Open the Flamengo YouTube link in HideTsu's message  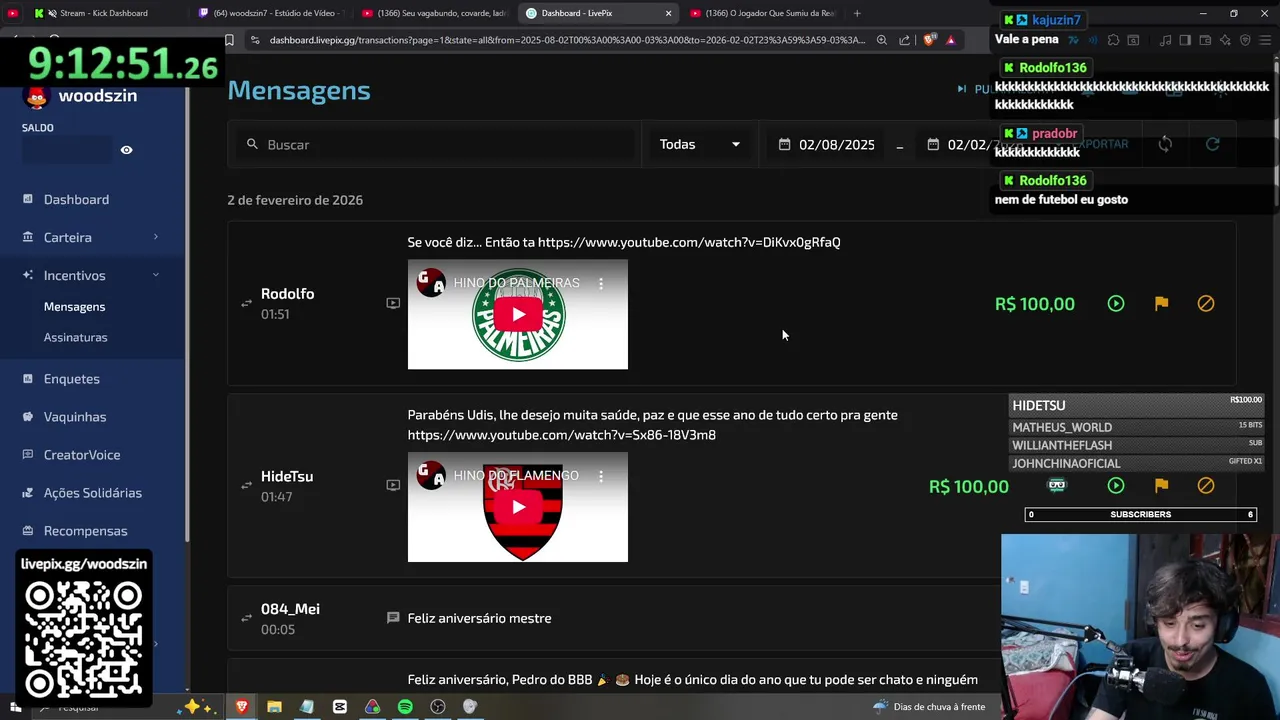click(562, 435)
